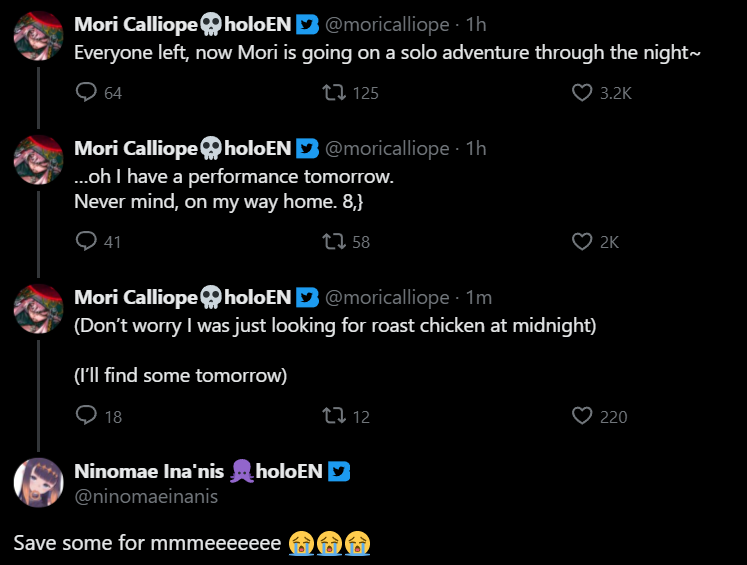Click the 1m timestamp on third tweet
The width and height of the screenshot is (747, 565).
479,298
